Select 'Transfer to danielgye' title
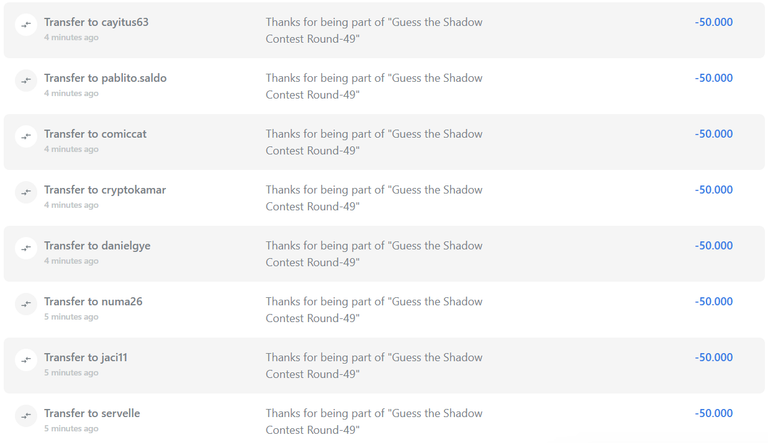Image resolution: width=768 pixels, height=443 pixels. [97, 246]
